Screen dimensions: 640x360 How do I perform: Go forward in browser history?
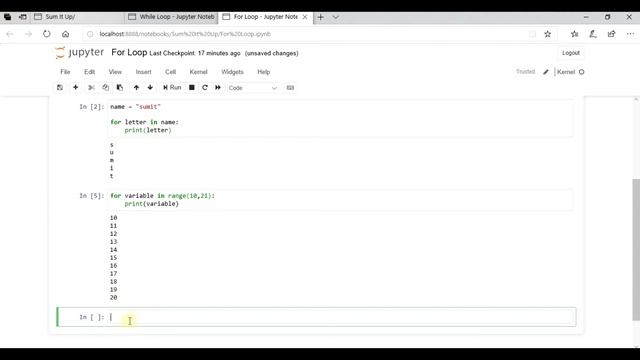tap(28, 34)
